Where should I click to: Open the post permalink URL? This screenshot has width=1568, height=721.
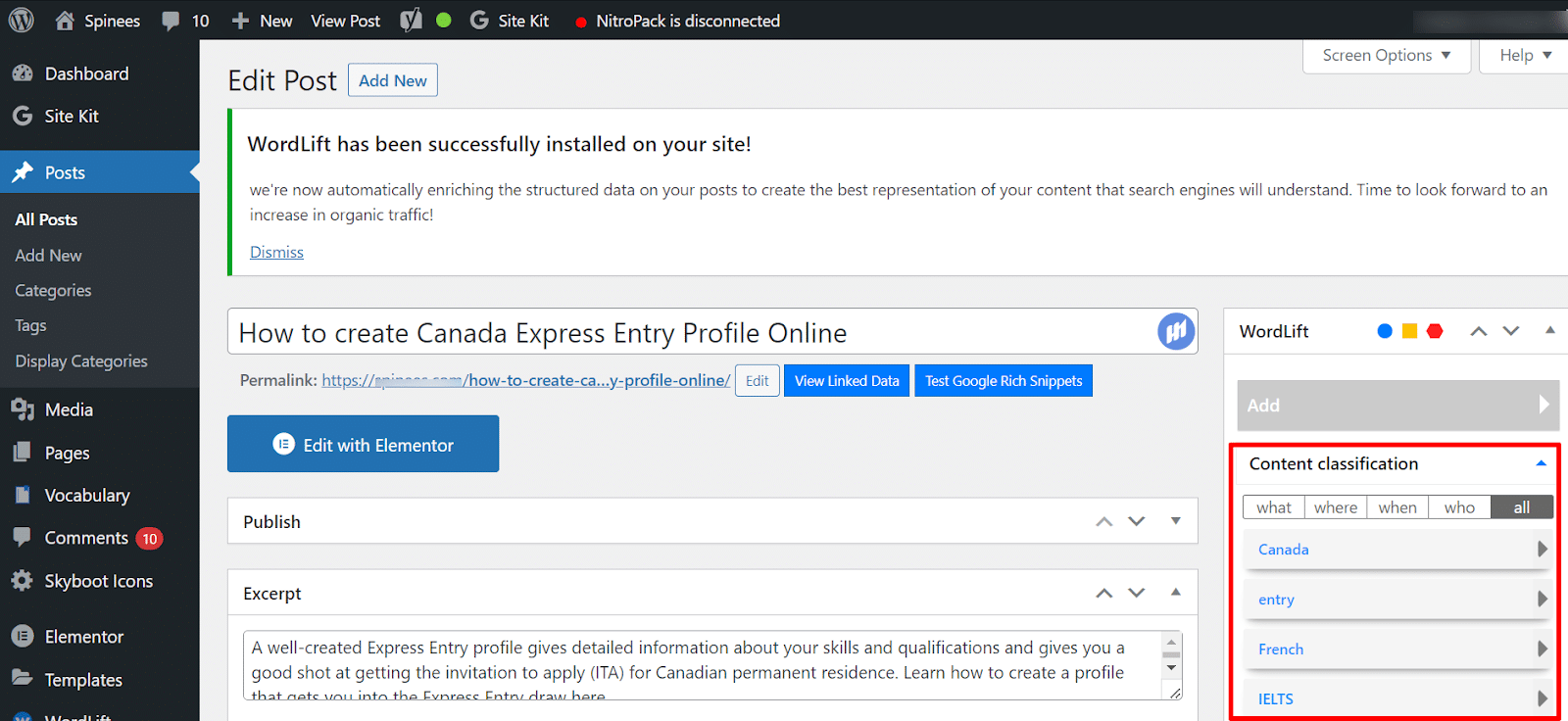pos(526,380)
